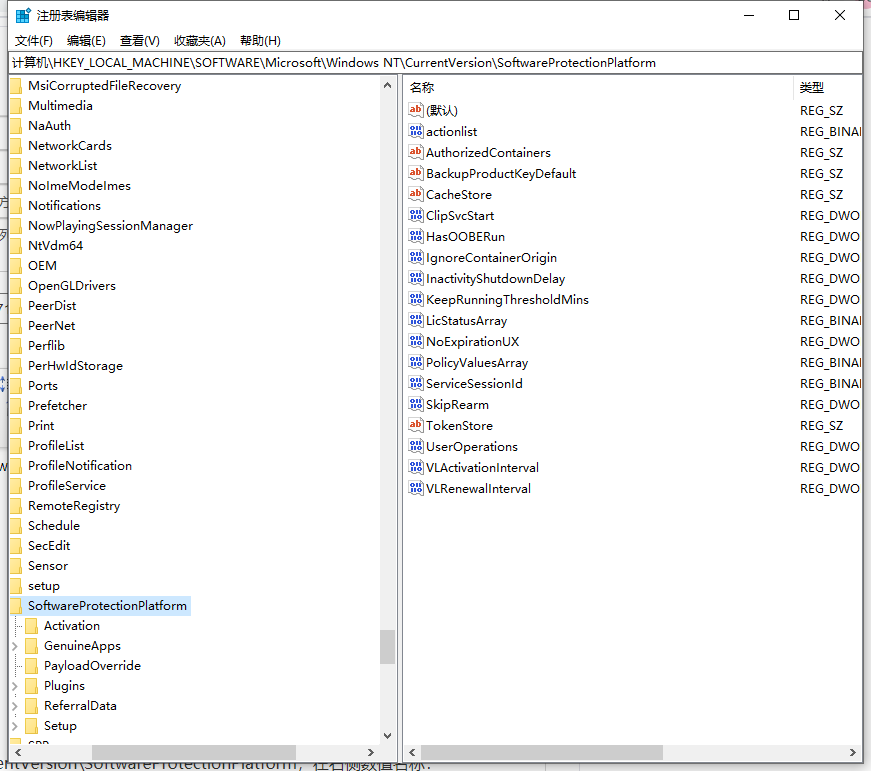
Task: Expand the GenuineApps subkey
Action: (x=16, y=645)
